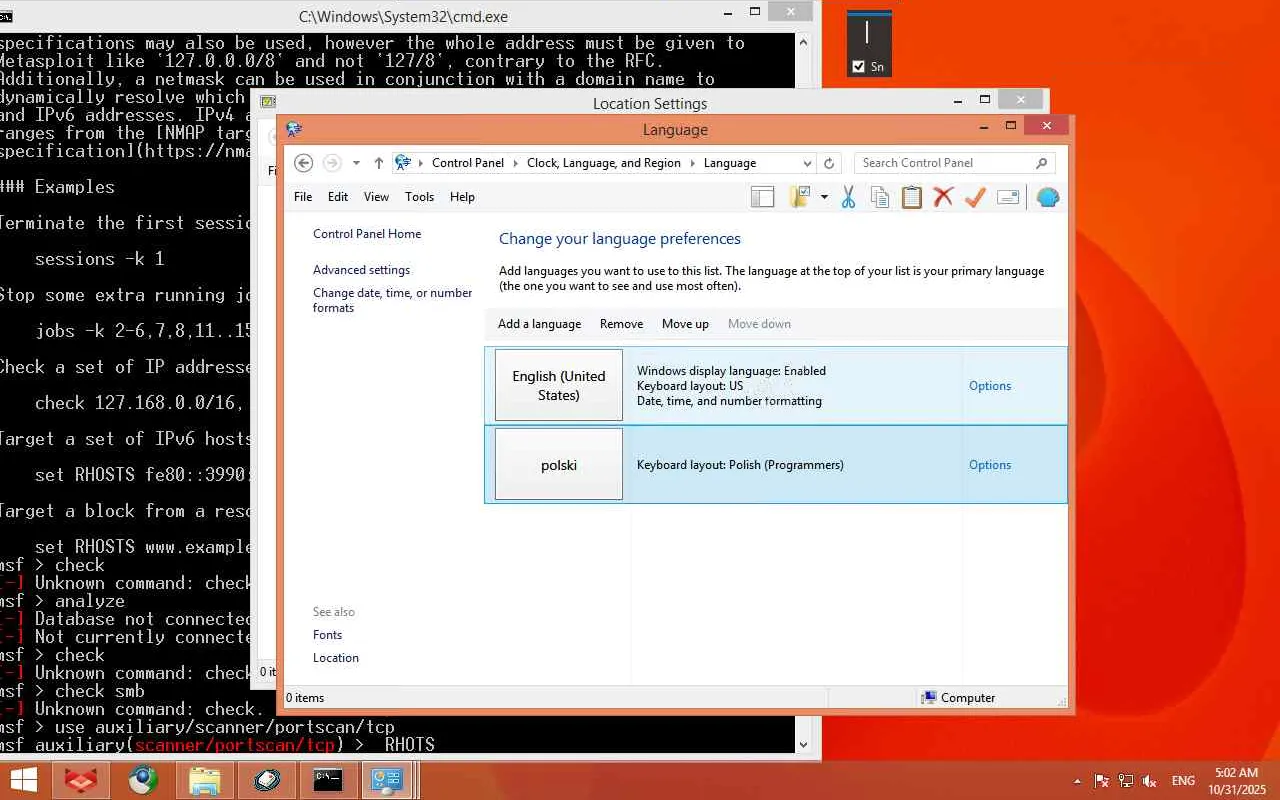
Task: Switch to the cmd.exe taskbar icon
Action: [328, 780]
